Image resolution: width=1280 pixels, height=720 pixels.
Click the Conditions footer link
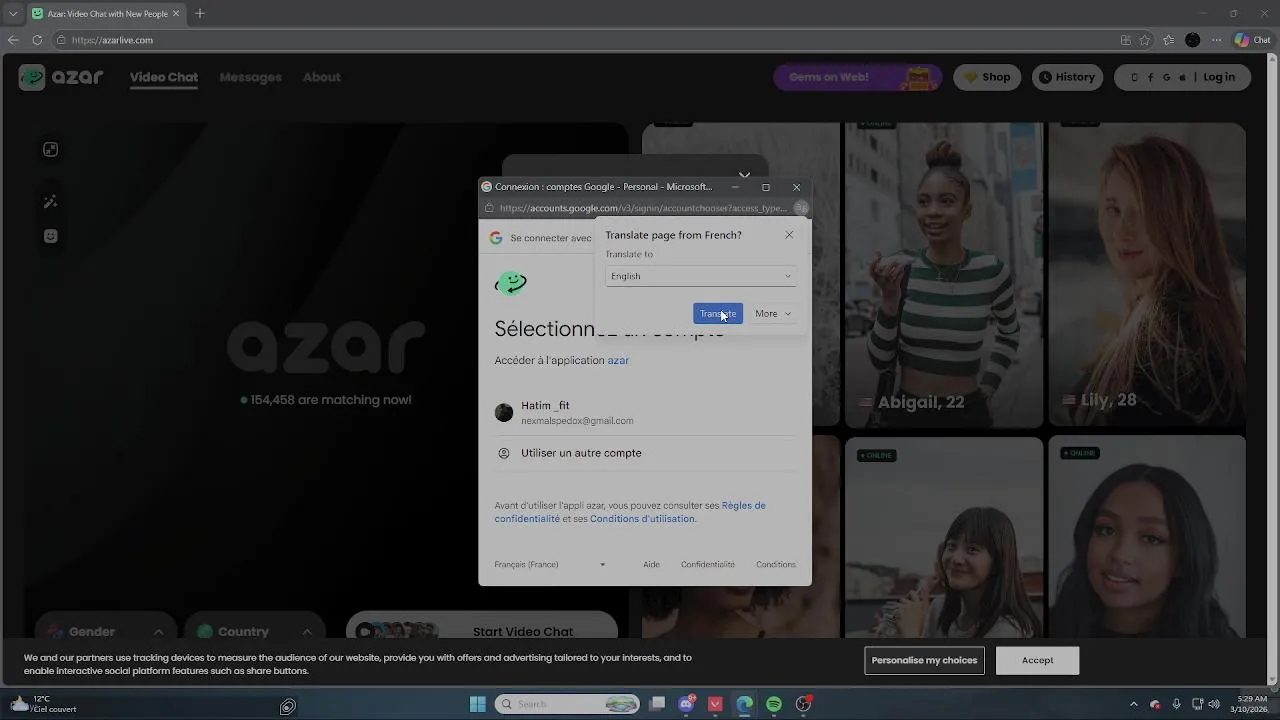[776, 565]
